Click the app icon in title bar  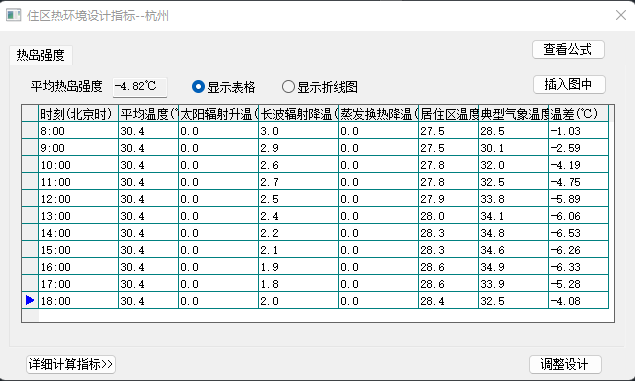[13, 15]
